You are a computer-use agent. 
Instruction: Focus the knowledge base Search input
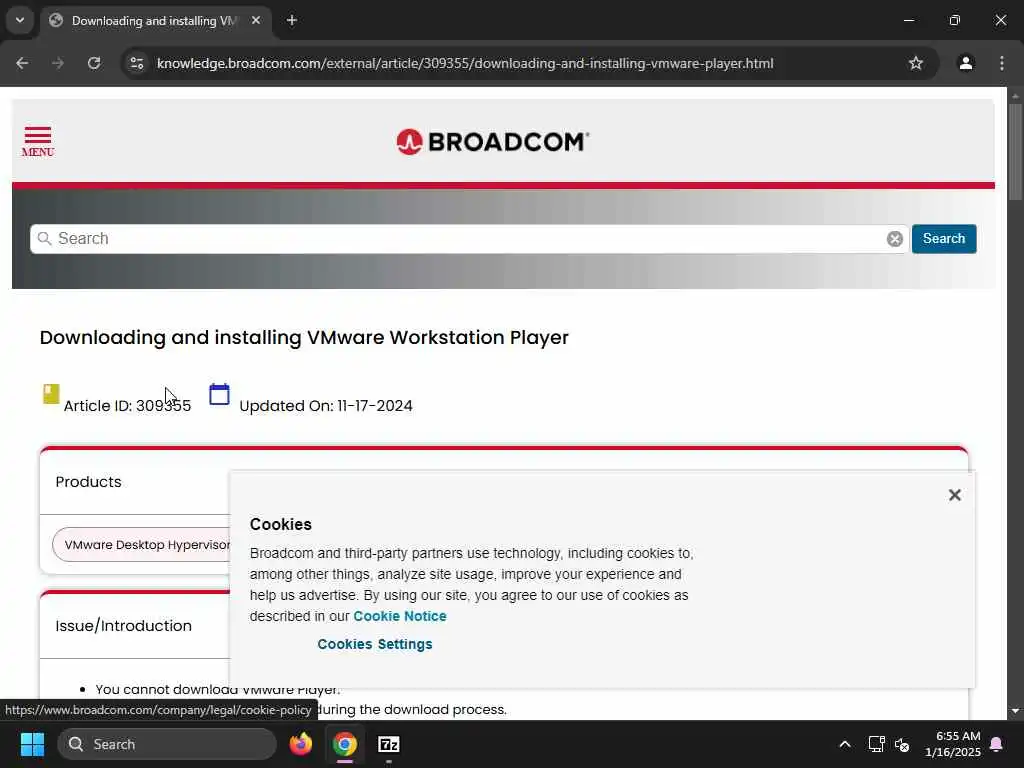pos(469,239)
